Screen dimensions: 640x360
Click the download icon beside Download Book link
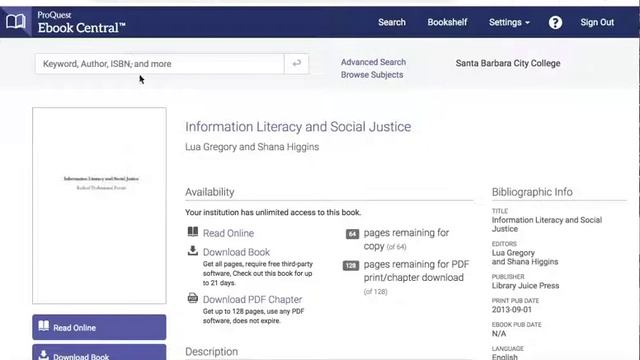tap(193, 251)
